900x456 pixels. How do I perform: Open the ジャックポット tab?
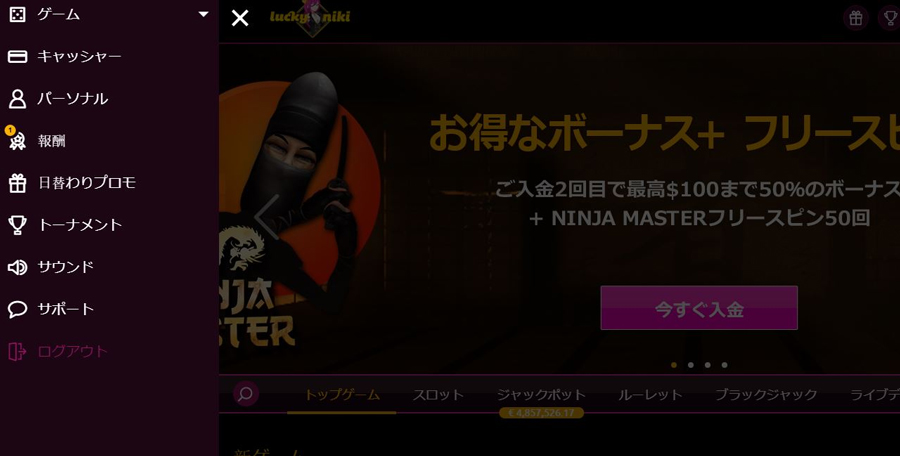pyautogui.click(x=541, y=395)
